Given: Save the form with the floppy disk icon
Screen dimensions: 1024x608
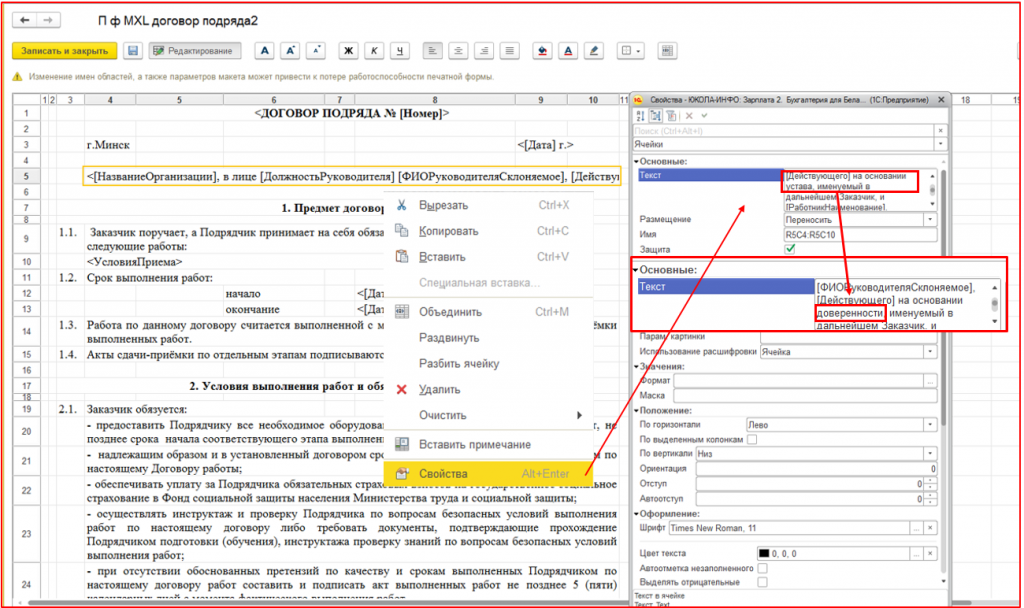Looking at the screenshot, I should pyautogui.click(x=133, y=51).
